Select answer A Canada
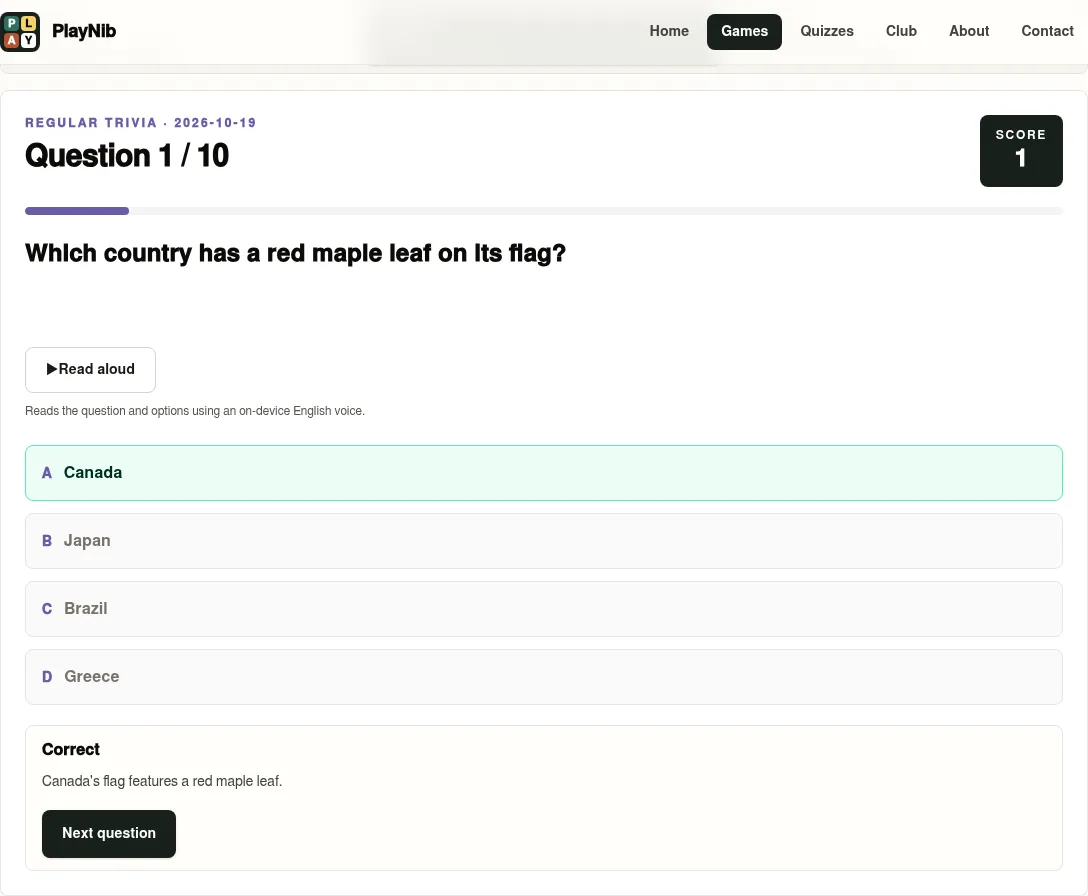The height and width of the screenshot is (896, 1088). pos(543,473)
